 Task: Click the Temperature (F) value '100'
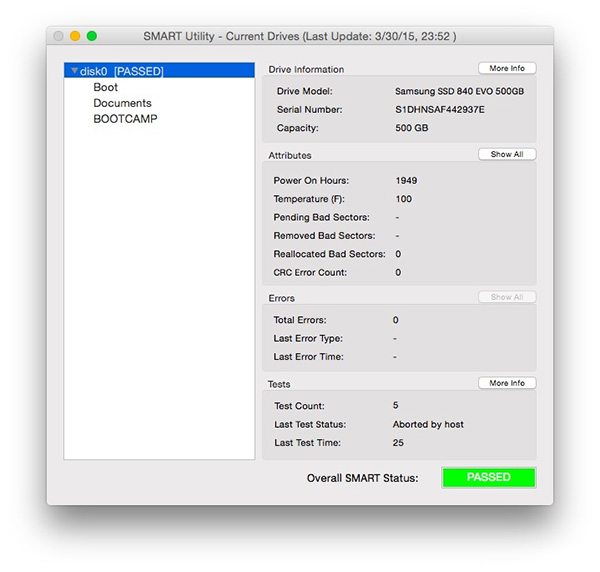click(404, 199)
